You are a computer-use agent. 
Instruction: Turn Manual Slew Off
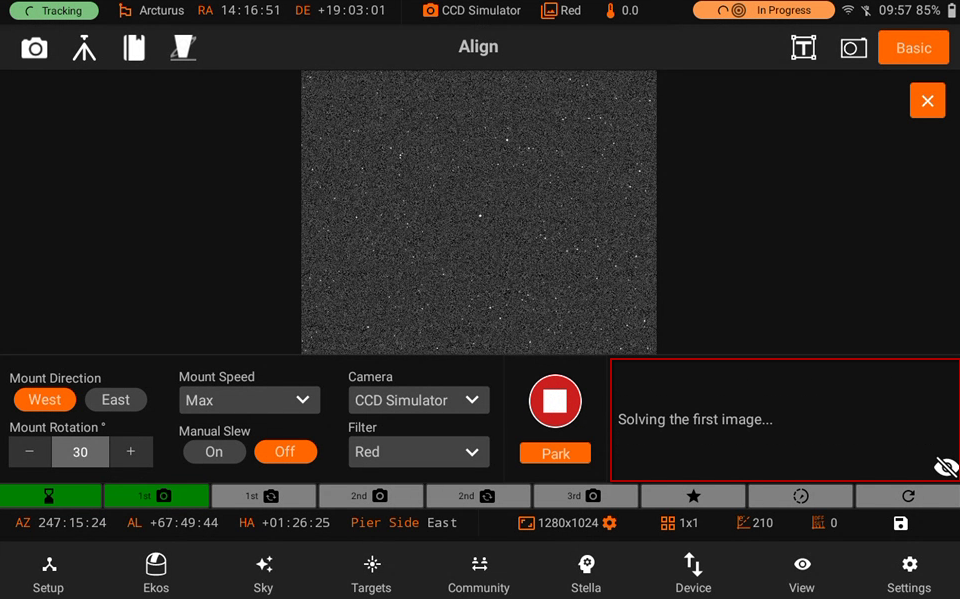(285, 452)
